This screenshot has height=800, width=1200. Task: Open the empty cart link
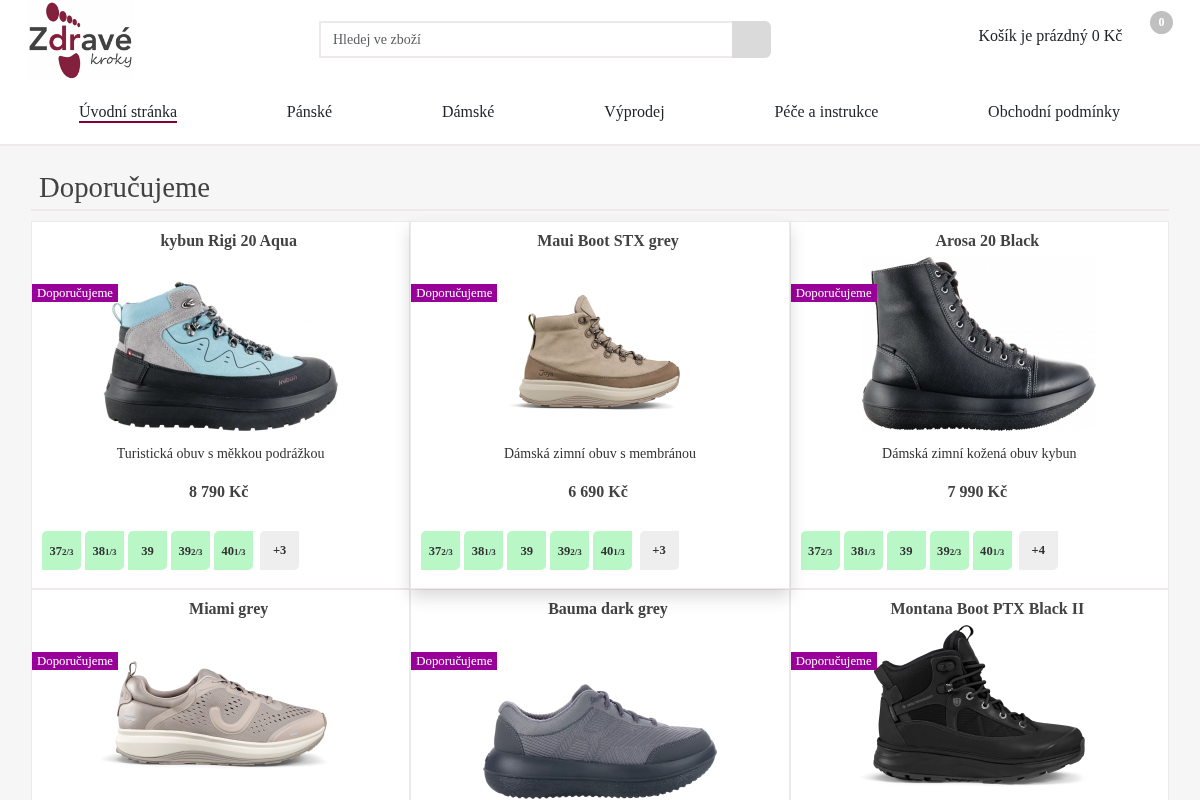coord(1050,36)
